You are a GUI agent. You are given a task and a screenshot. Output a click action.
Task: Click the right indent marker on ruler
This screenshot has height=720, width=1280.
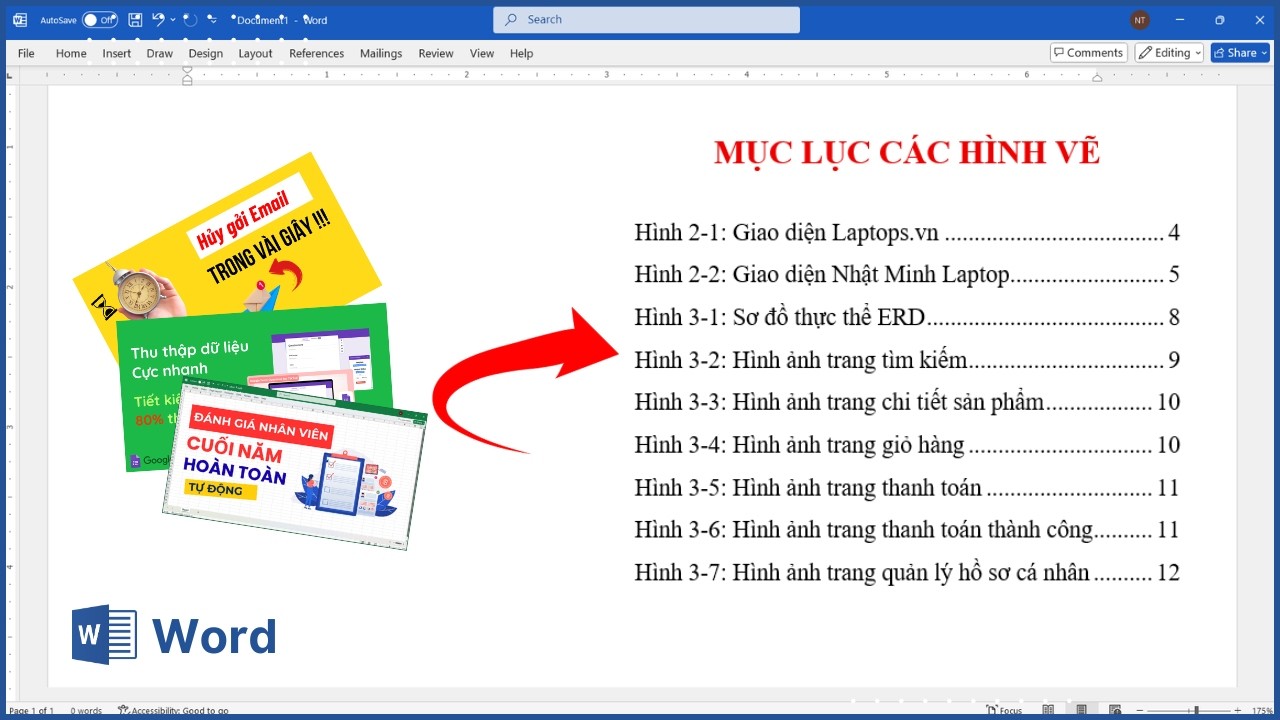[x=1097, y=78]
